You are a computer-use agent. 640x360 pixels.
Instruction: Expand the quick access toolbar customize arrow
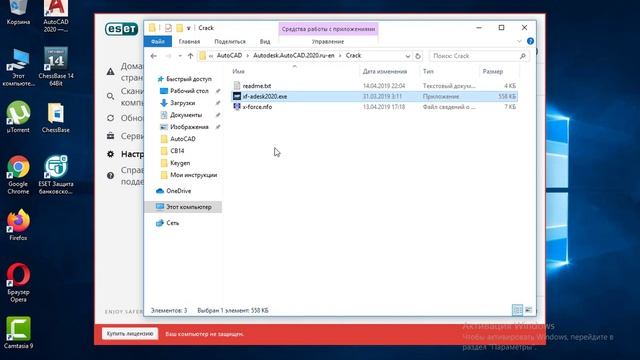click(189, 28)
